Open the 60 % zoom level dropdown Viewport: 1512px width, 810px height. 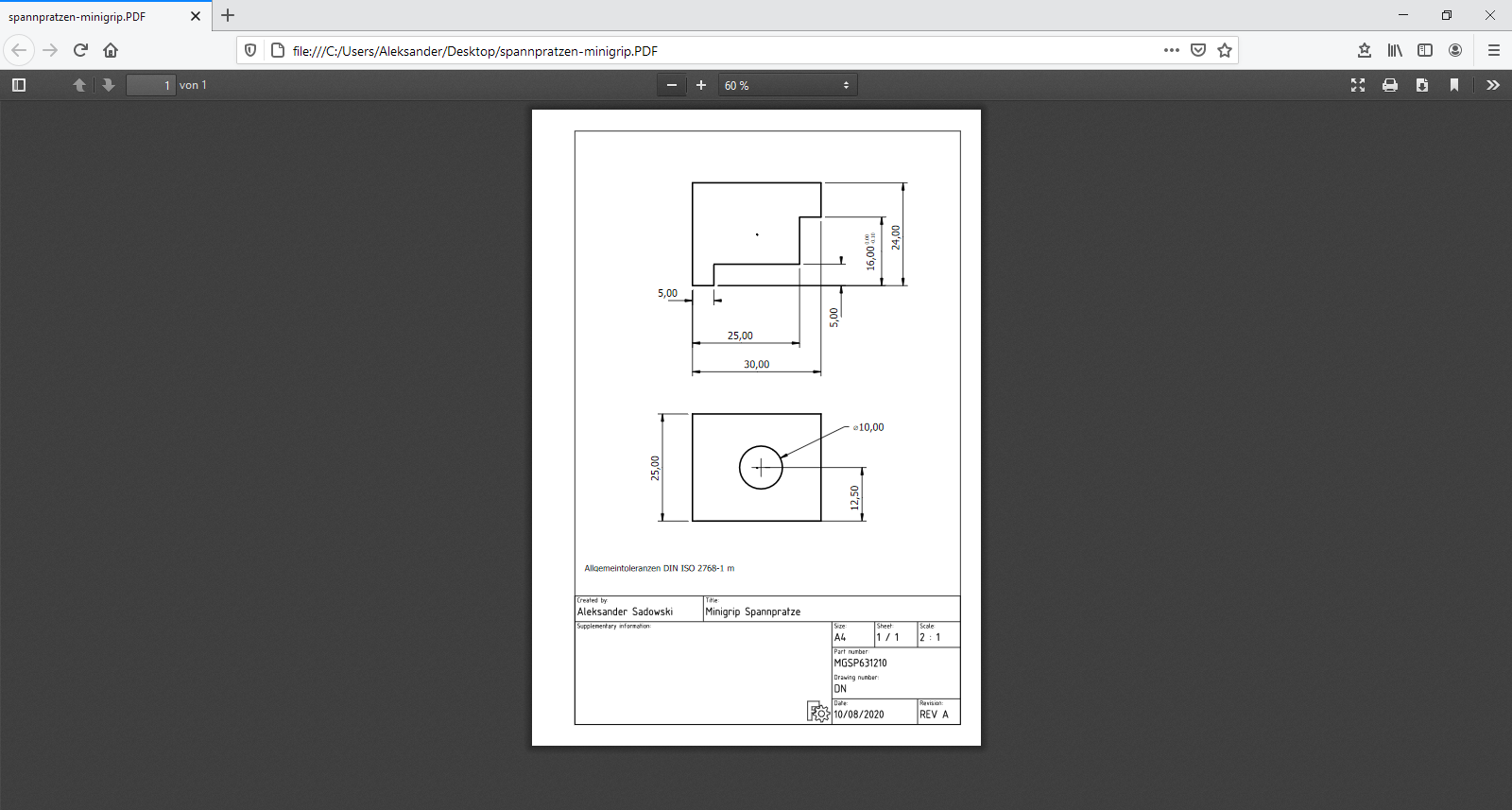click(787, 85)
